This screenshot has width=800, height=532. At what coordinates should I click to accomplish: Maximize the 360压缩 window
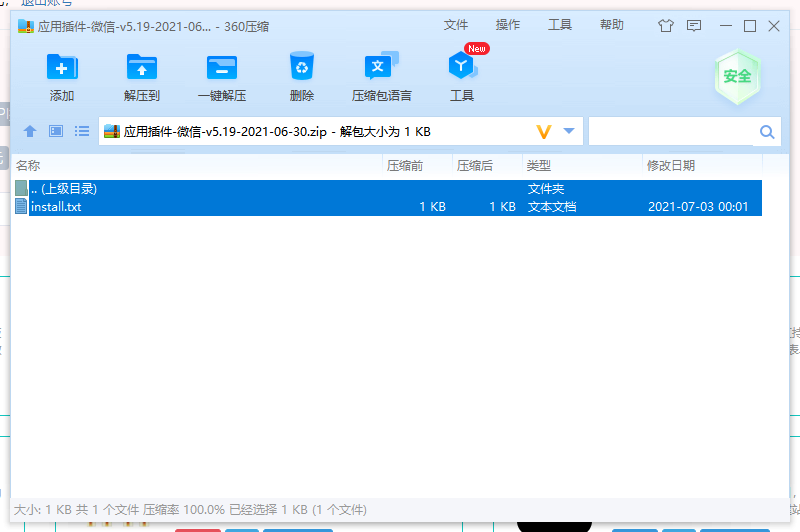click(x=749, y=26)
